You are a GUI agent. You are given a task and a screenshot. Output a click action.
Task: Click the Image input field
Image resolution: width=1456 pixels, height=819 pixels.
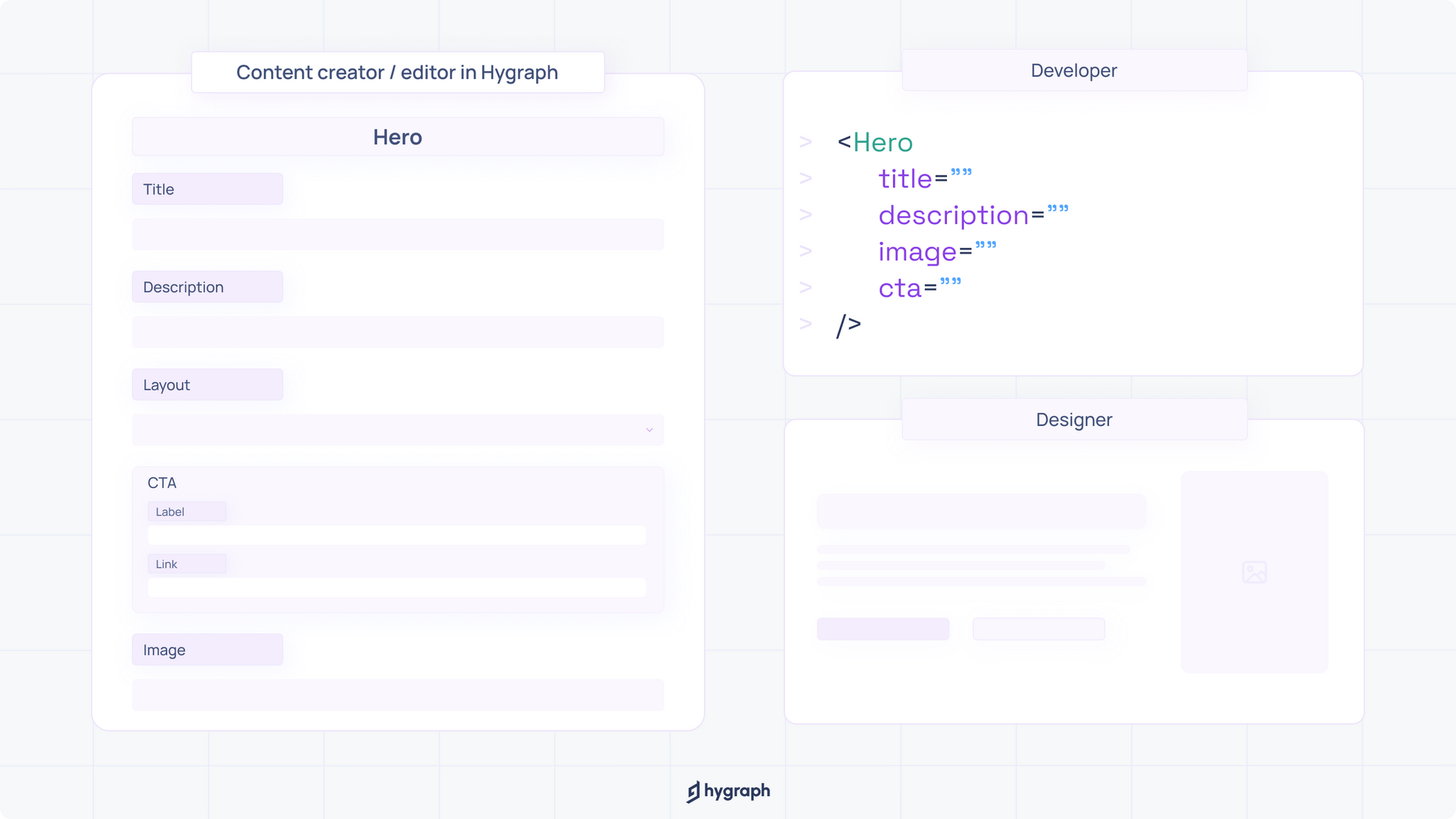click(x=397, y=695)
